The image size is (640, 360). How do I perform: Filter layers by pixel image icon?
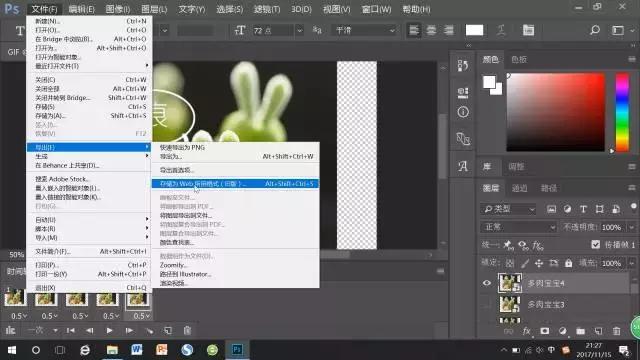tap(551, 209)
